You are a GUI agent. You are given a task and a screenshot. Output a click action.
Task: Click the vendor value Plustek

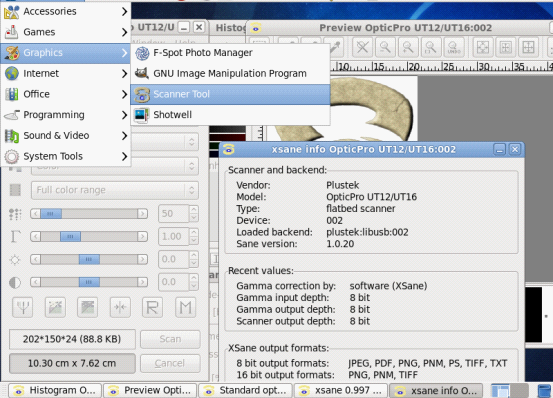click(x=342, y=185)
